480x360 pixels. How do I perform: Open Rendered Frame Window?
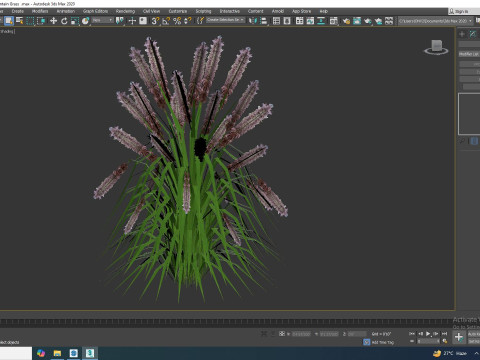[x=357, y=21]
